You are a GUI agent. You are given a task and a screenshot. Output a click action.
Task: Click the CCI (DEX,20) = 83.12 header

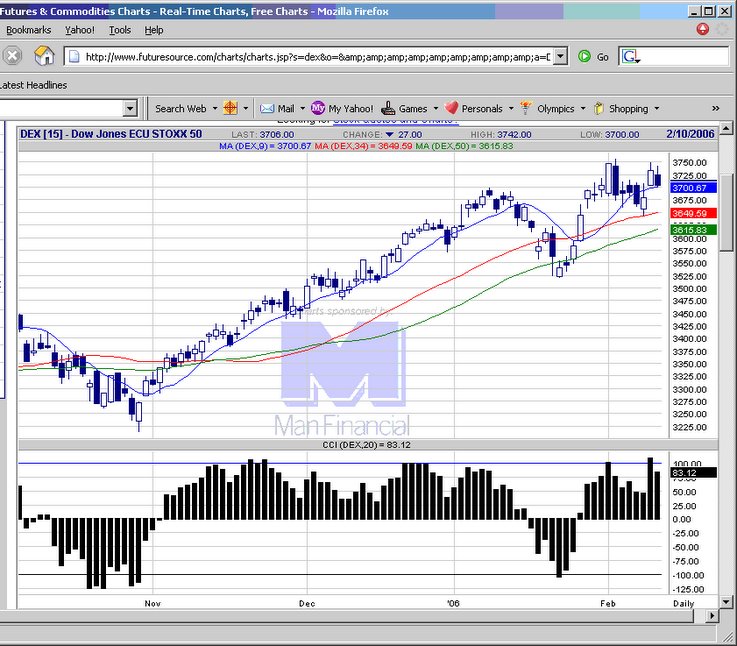pos(366,445)
